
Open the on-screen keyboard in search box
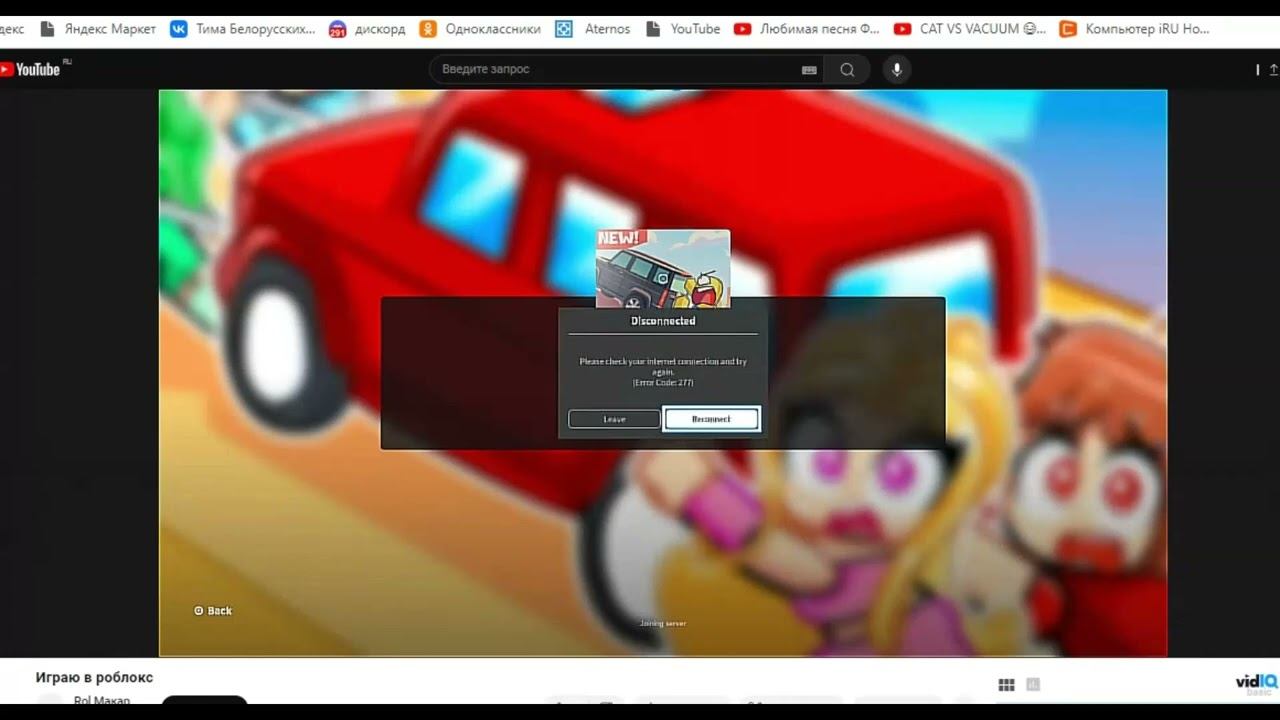[x=809, y=70]
